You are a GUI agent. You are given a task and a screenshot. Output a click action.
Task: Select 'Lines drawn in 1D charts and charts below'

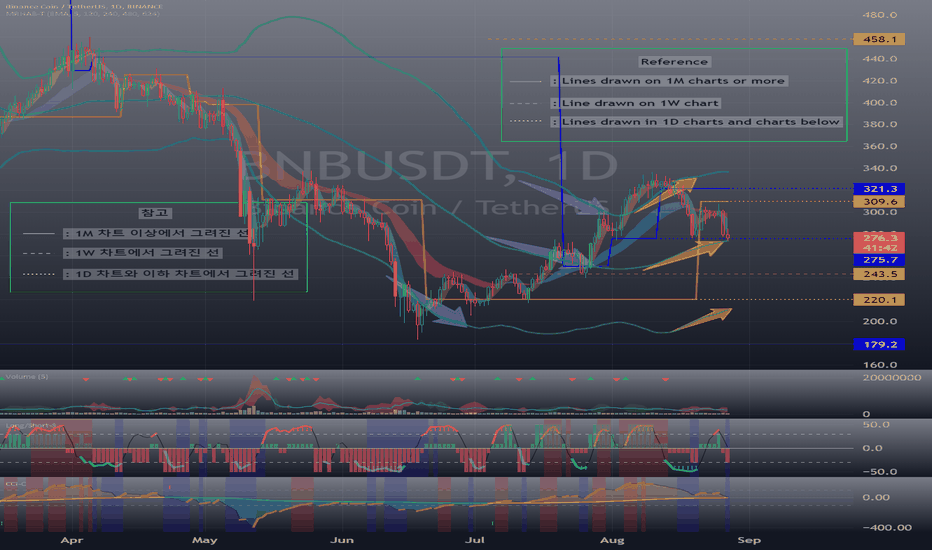click(x=697, y=122)
